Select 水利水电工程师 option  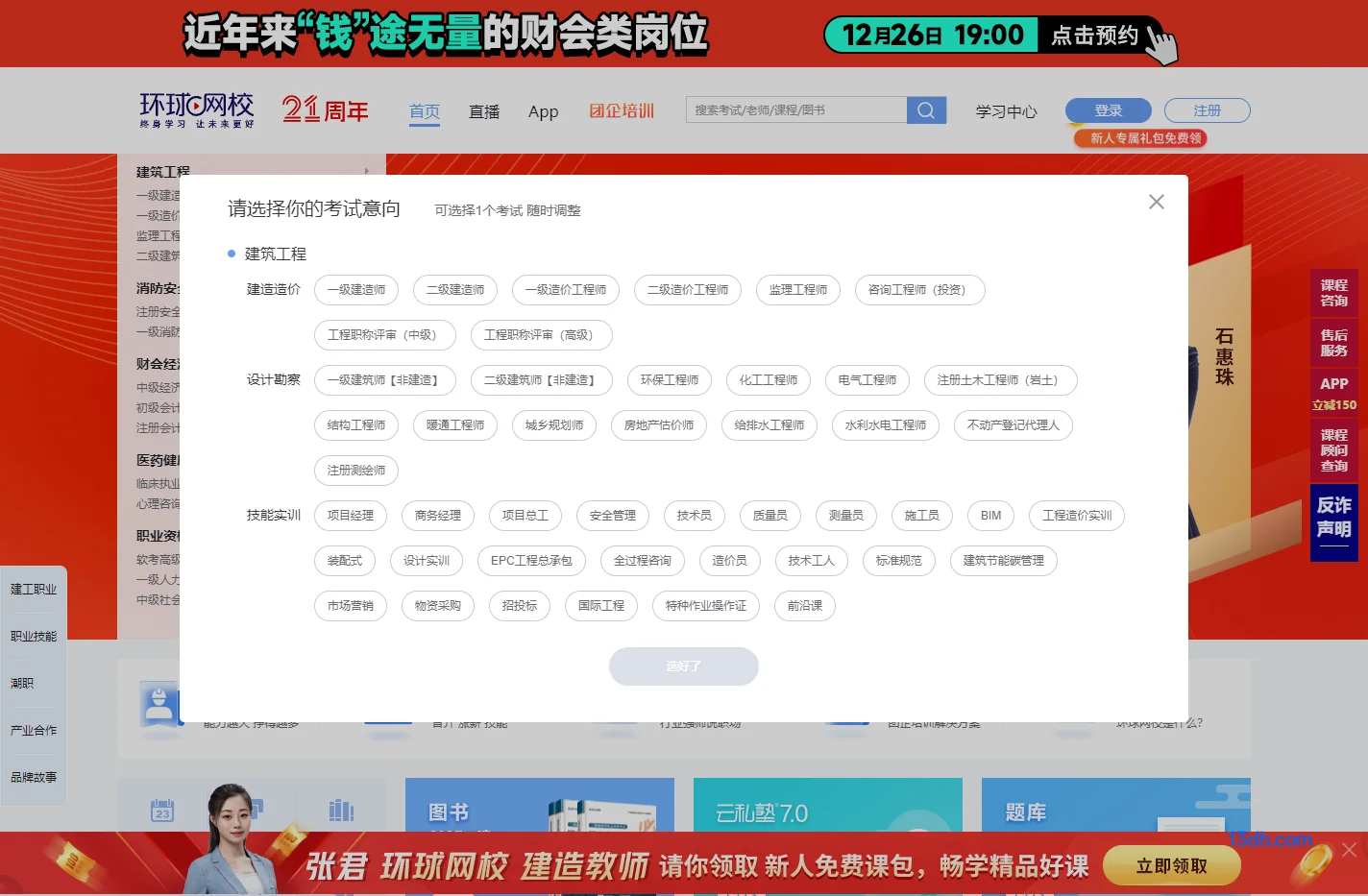pyautogui.click(x=886, y=425)
